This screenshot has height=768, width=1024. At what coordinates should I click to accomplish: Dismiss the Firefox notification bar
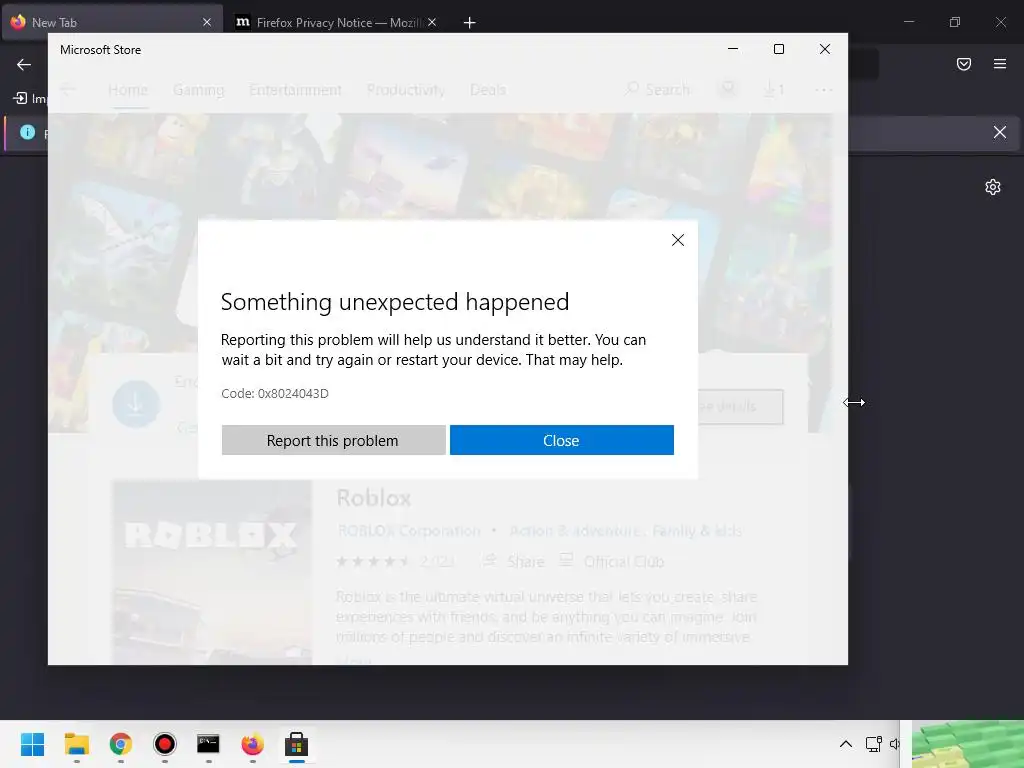pos(1000,132)
